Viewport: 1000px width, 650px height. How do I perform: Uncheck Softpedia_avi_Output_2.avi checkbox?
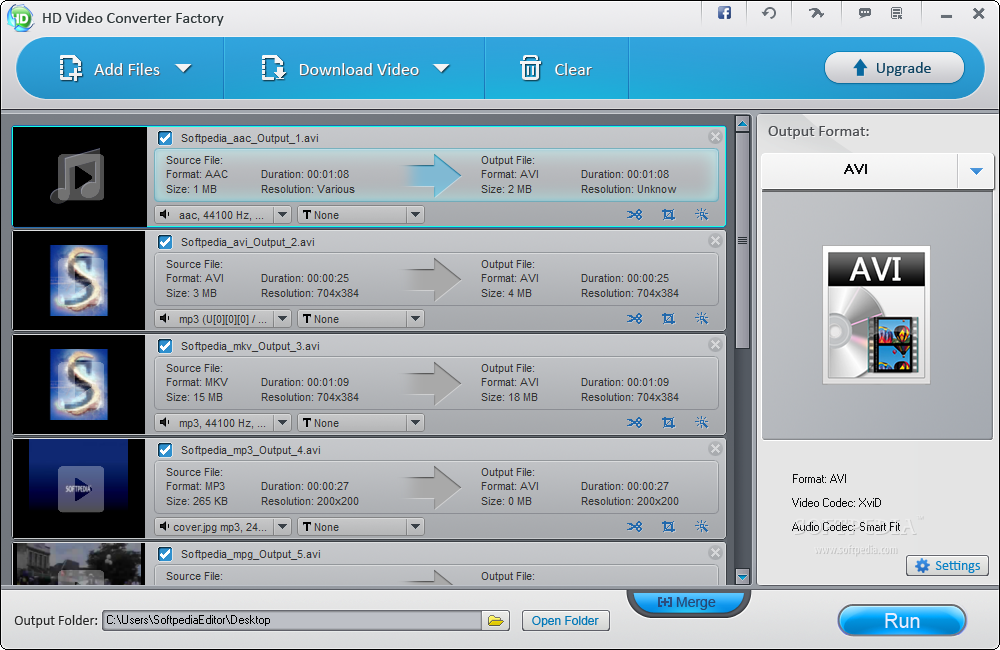165,242
